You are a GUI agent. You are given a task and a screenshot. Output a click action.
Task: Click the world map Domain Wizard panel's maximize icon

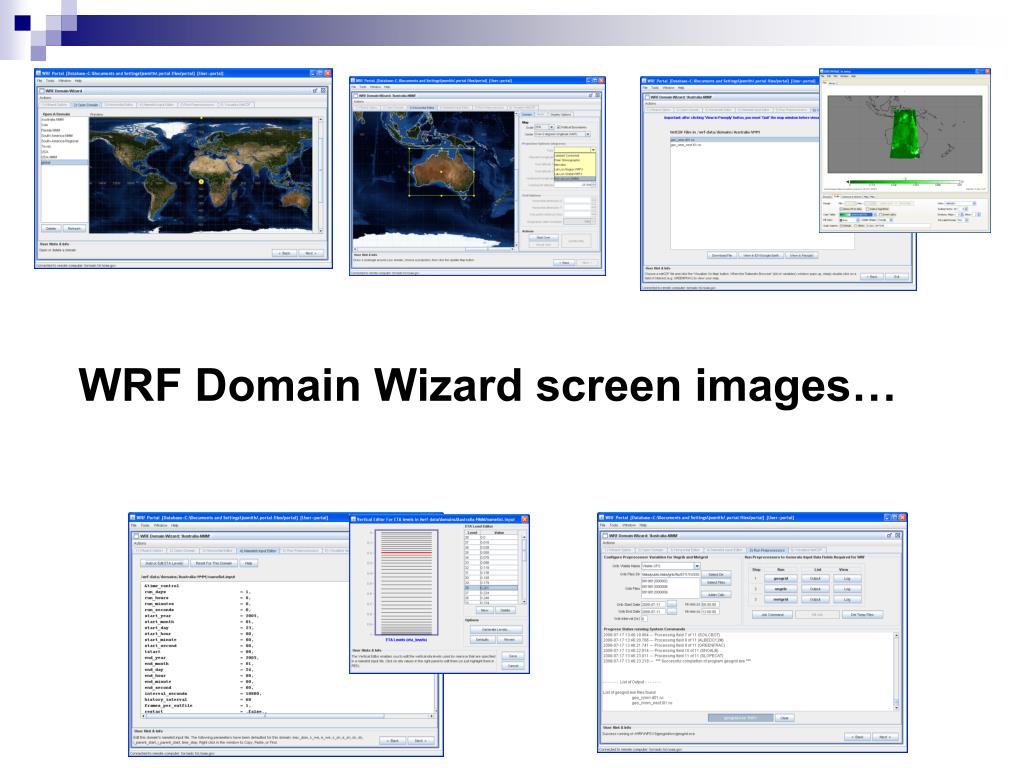(315, 91)
